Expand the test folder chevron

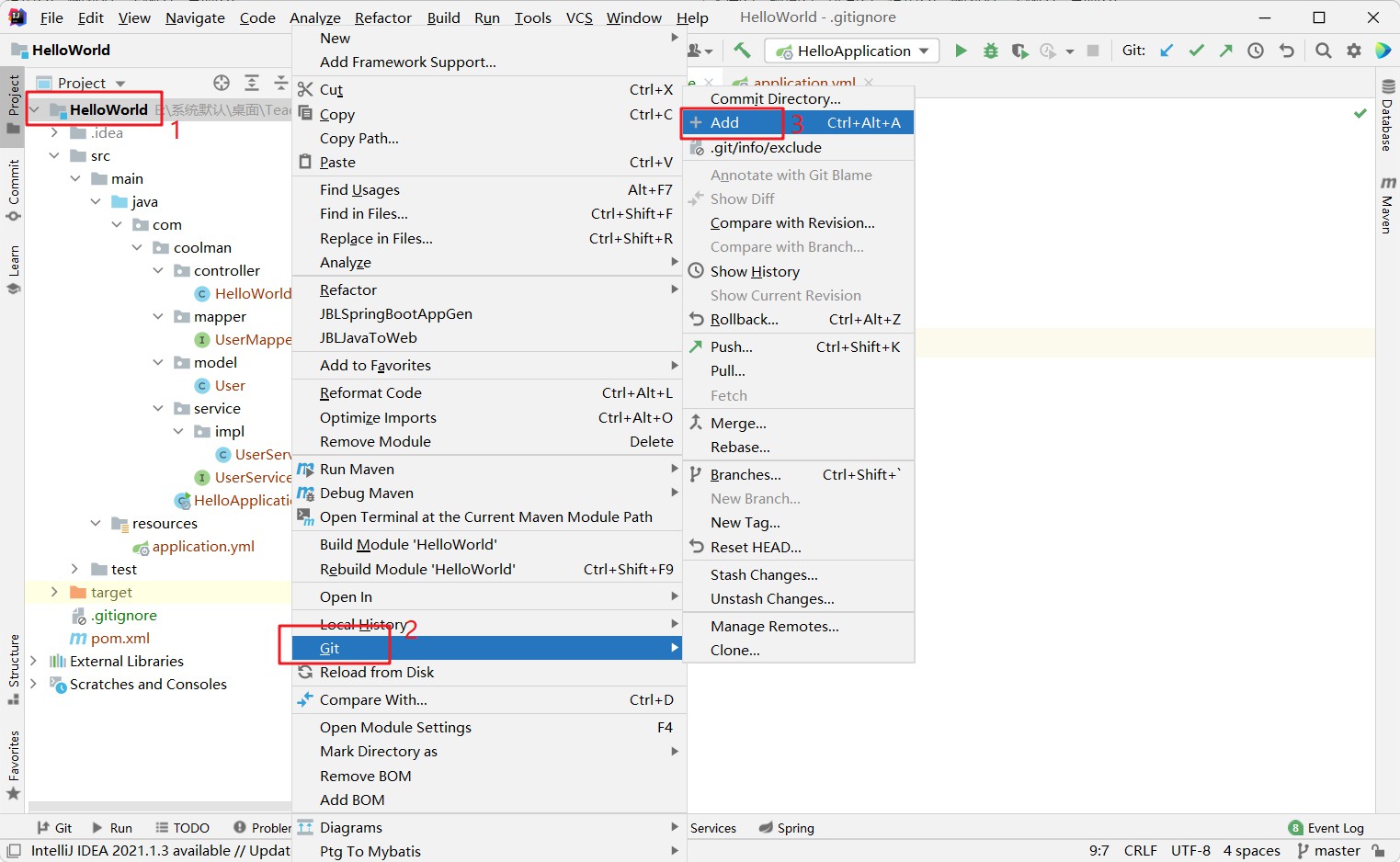coord(75,569)
